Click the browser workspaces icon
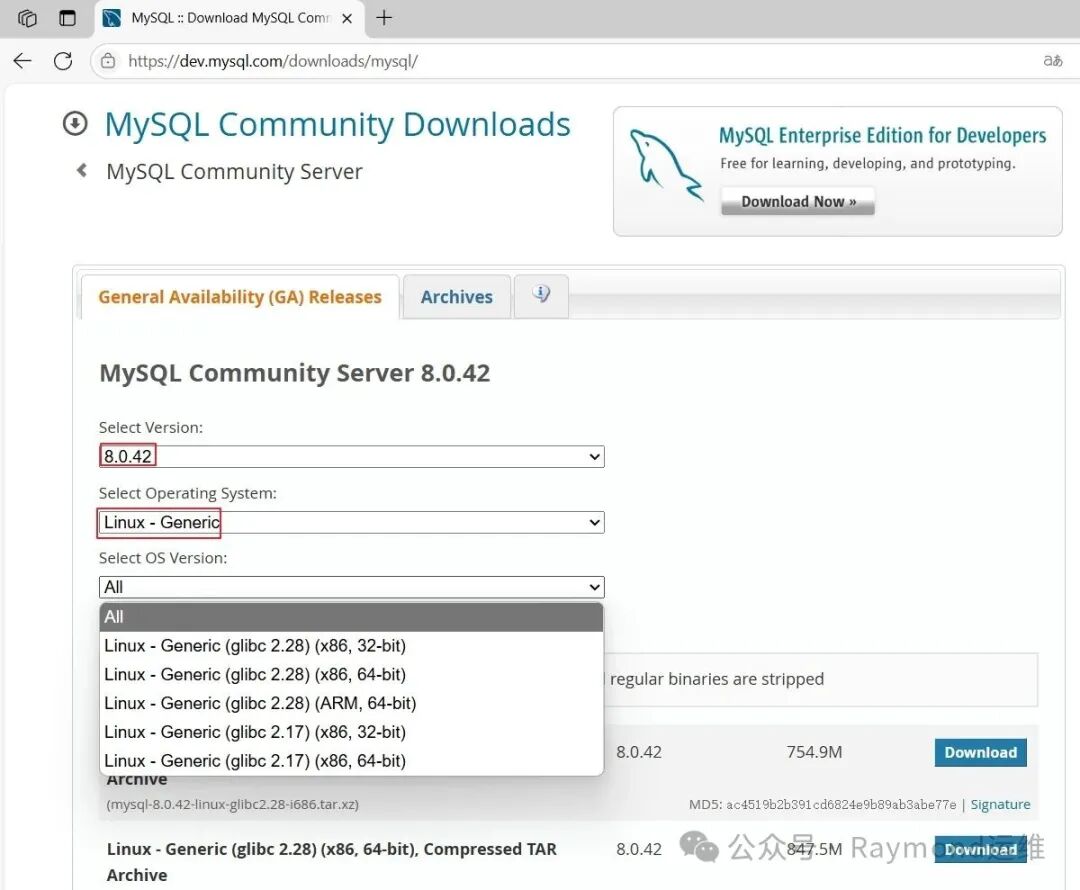Screen dimensions: 1080x890 pyautogui.click(x=27, y=18)
